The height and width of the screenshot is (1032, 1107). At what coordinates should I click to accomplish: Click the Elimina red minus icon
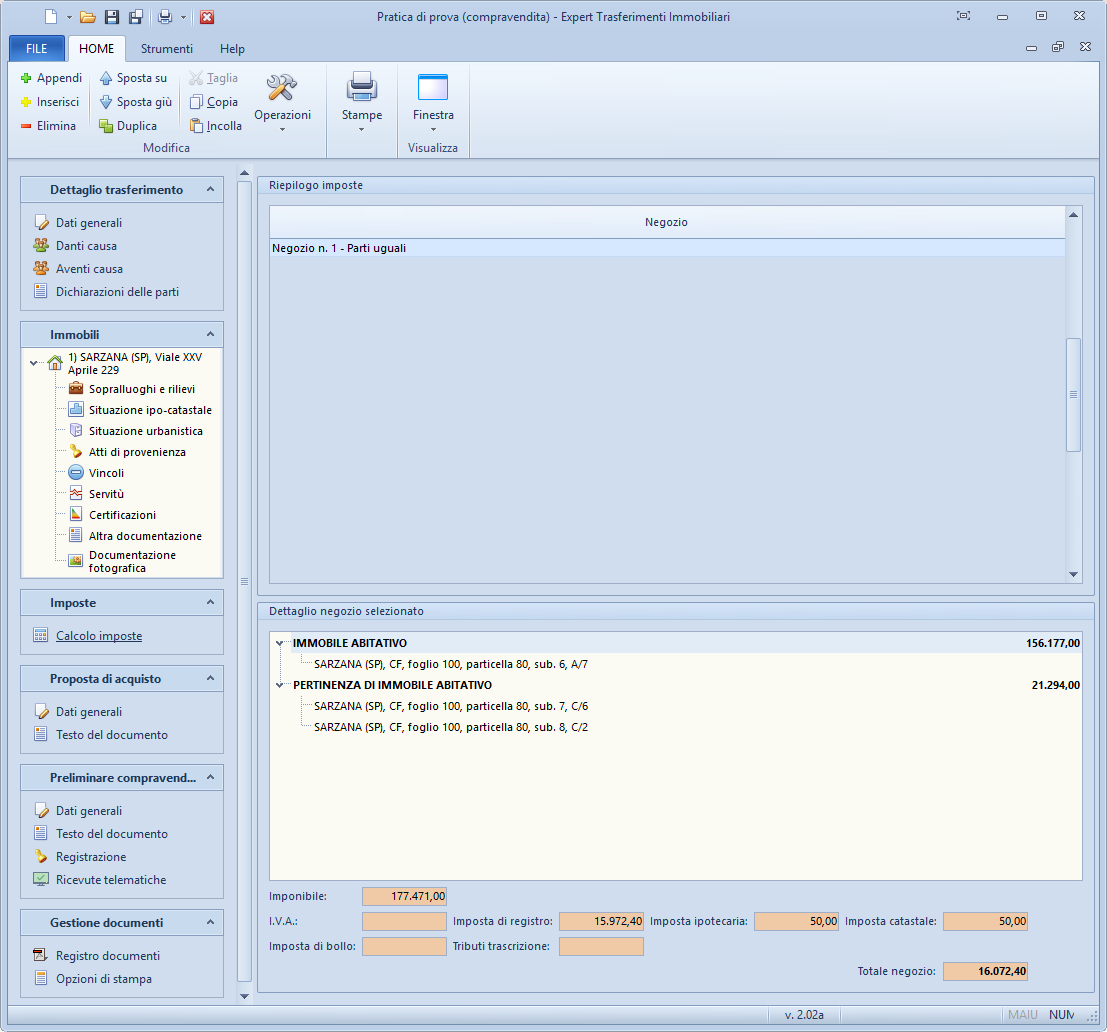coord(27,126)
